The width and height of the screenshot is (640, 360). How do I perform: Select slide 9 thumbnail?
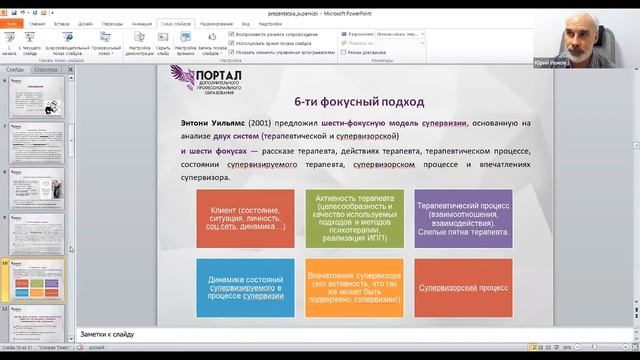[x=37, y=235]
